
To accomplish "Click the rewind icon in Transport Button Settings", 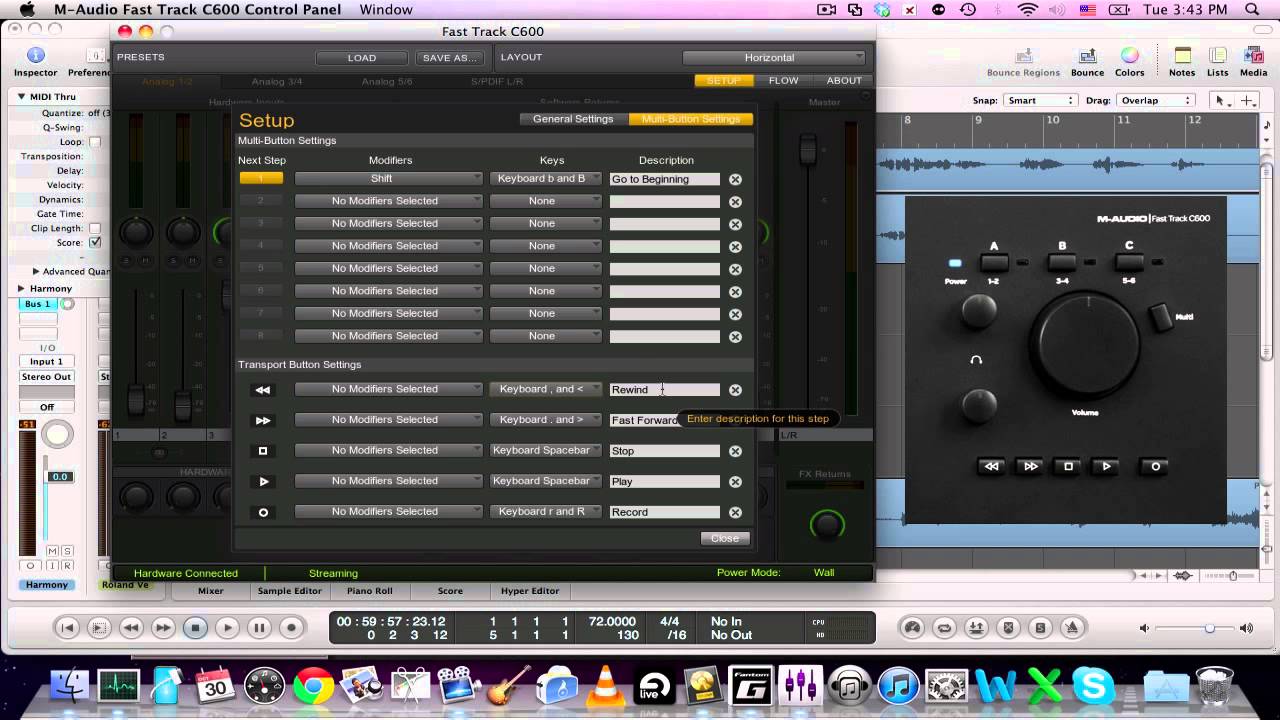I will pyautogui.click(x=263, y=390).
